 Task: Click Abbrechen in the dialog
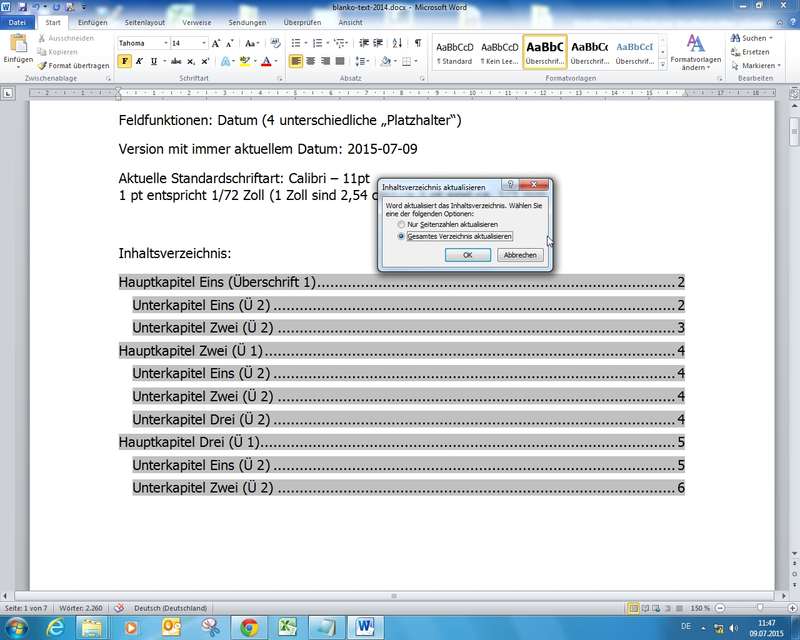point(520,255)
